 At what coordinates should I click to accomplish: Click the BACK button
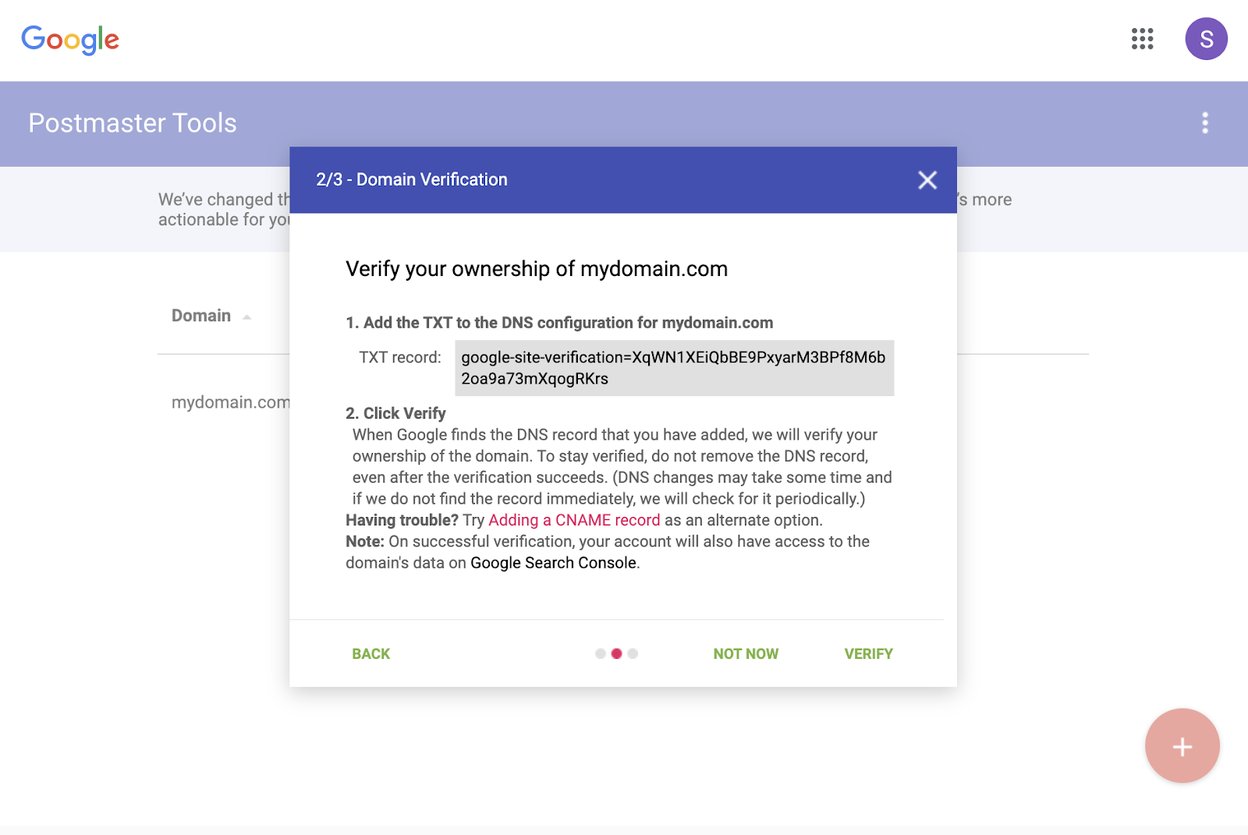[370, 653]
